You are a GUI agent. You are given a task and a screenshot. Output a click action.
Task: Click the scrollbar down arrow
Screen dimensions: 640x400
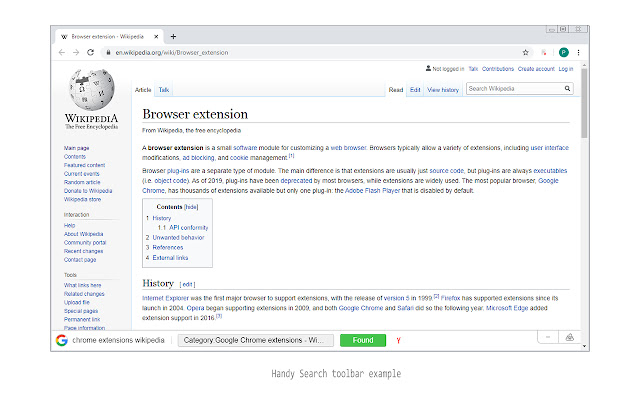pos(584,346)
